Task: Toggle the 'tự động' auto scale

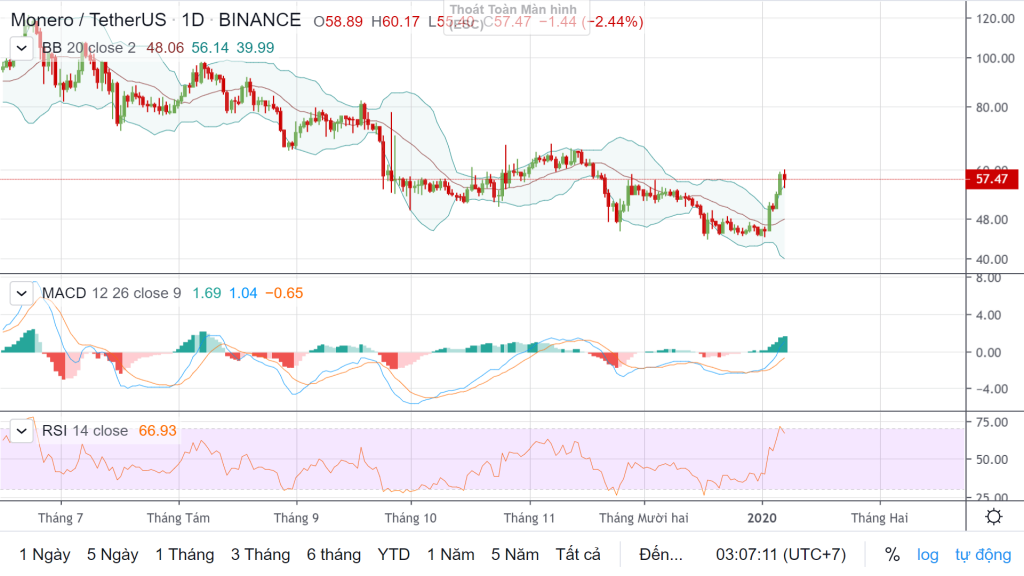Action: click(983, 554)
